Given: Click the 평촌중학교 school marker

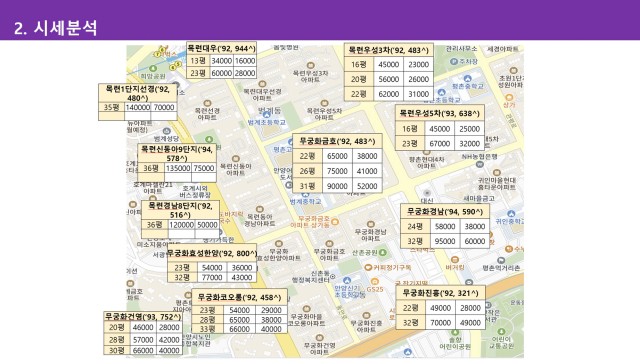Looking at the screenshot, I should point(468,79).
